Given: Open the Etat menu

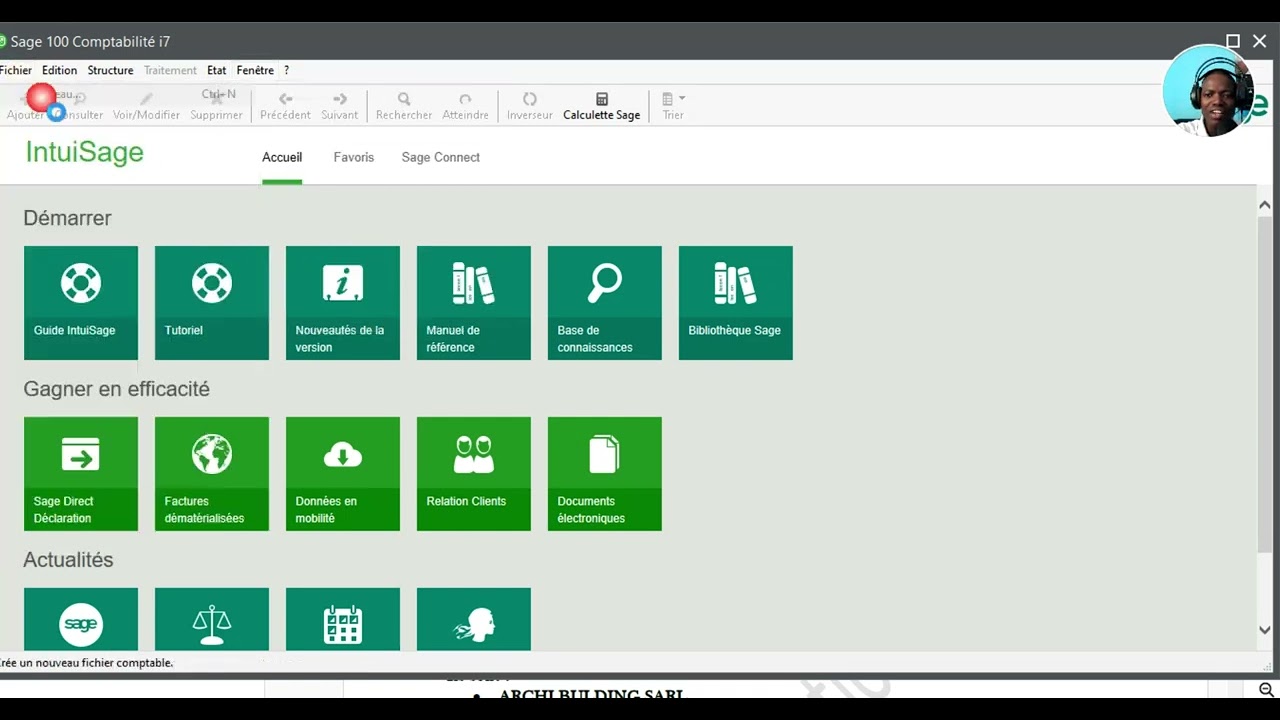Looking at the screenshot, I should tap(216, 70).
